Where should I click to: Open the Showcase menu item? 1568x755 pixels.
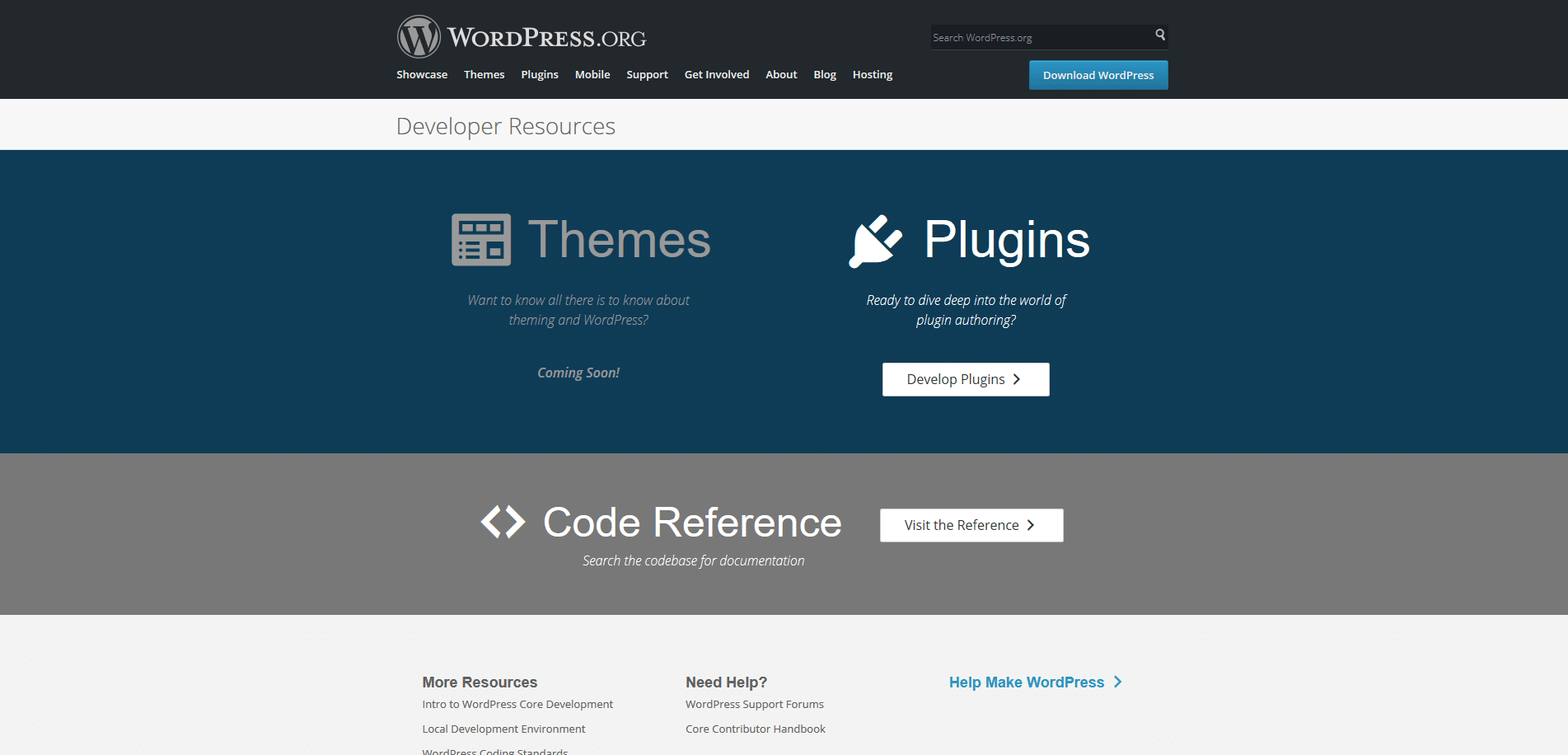coord(422,74)
